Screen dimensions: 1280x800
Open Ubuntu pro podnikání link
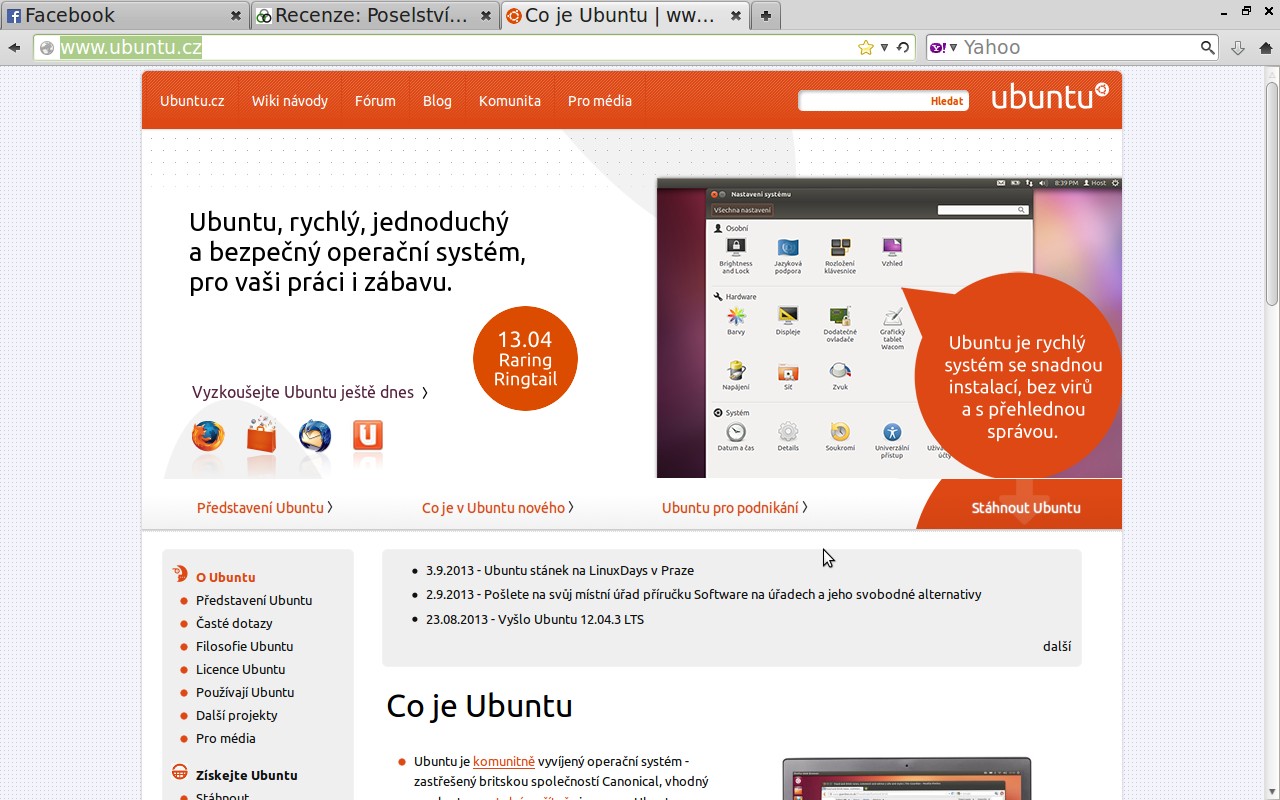735,508
